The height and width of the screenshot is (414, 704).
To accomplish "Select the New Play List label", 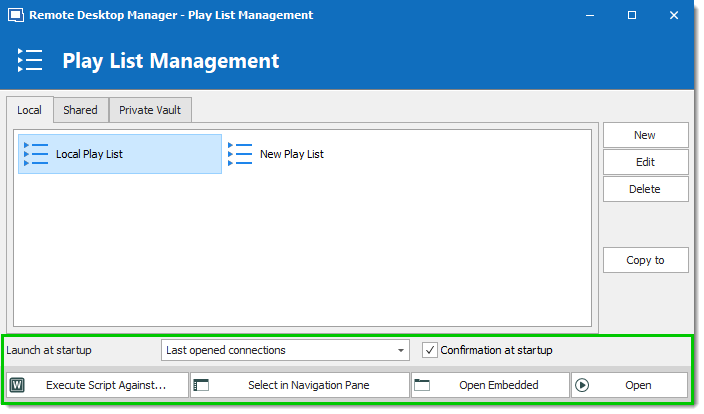I will pyautogui.click(x=292, y=154).
